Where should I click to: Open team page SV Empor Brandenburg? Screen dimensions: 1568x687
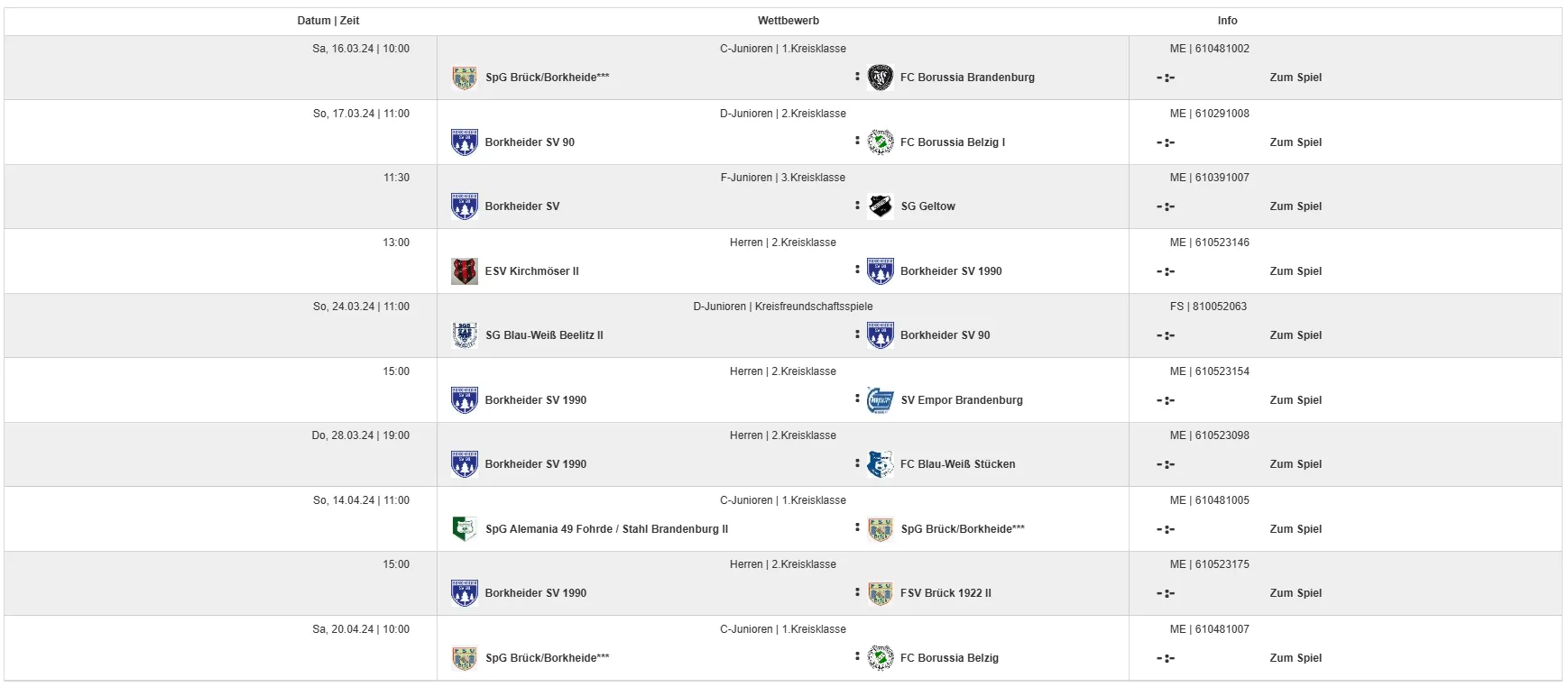[962, 400]
